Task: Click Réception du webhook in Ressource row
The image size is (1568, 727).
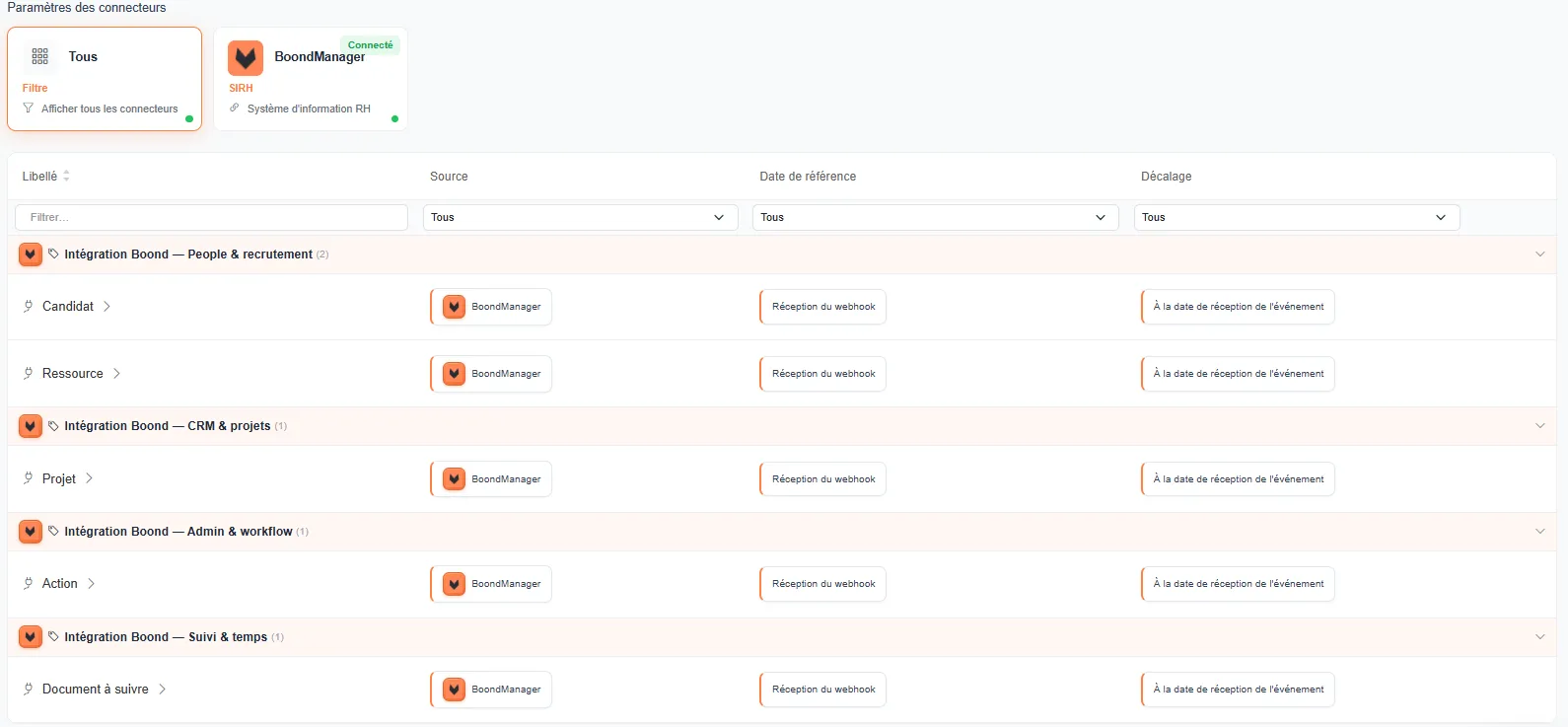Action: (822, 374)
